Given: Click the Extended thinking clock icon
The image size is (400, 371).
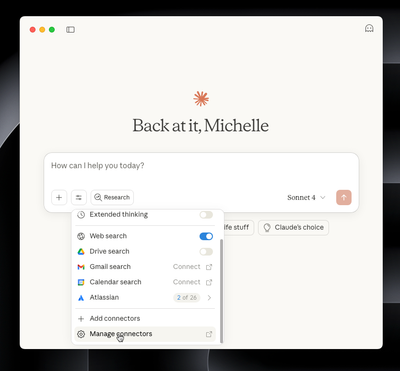Looking at the screenshot, I should 81,215.
